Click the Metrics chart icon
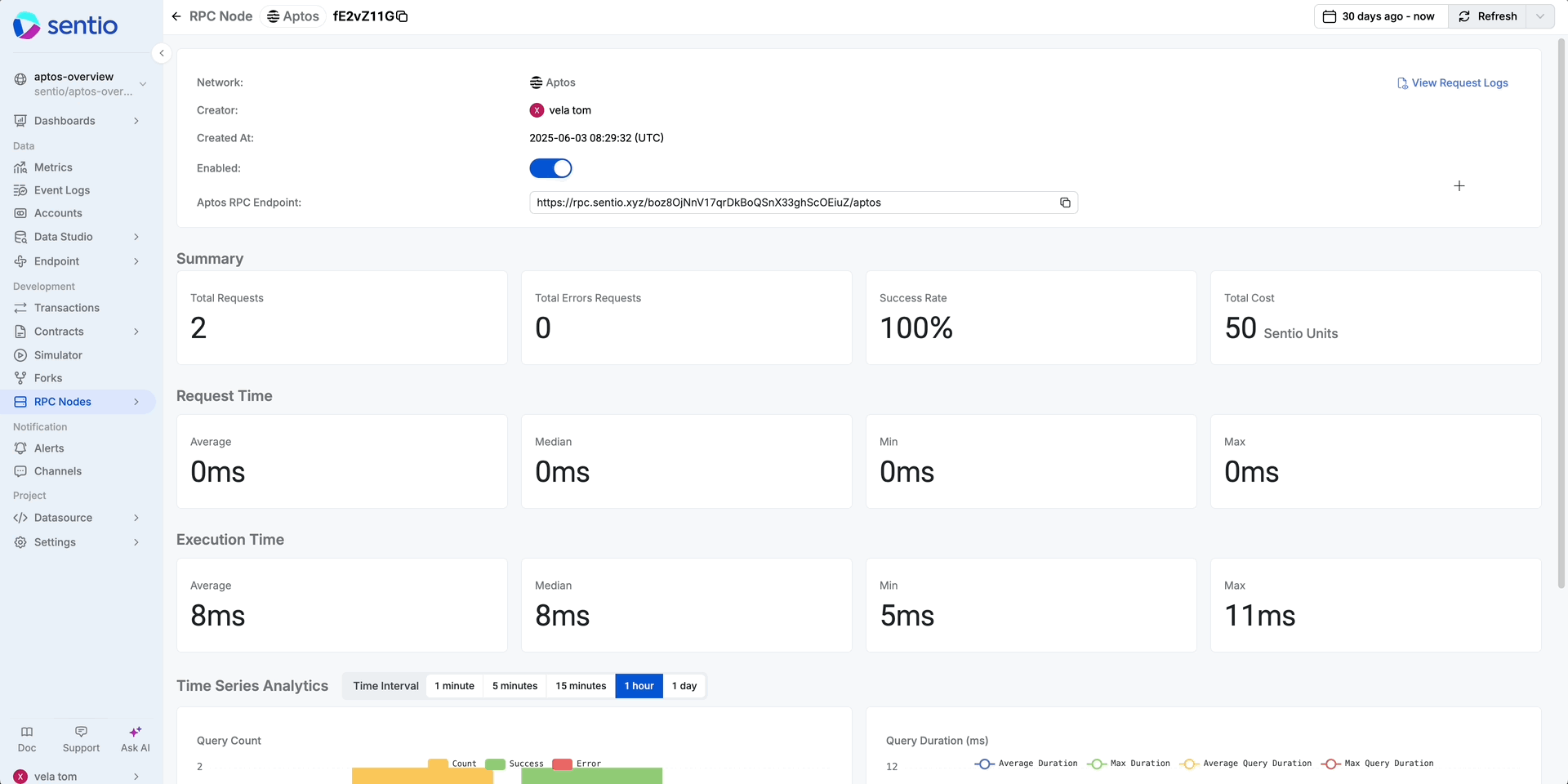Screen dimensions: 1568x784 click(x=20, y=167)
